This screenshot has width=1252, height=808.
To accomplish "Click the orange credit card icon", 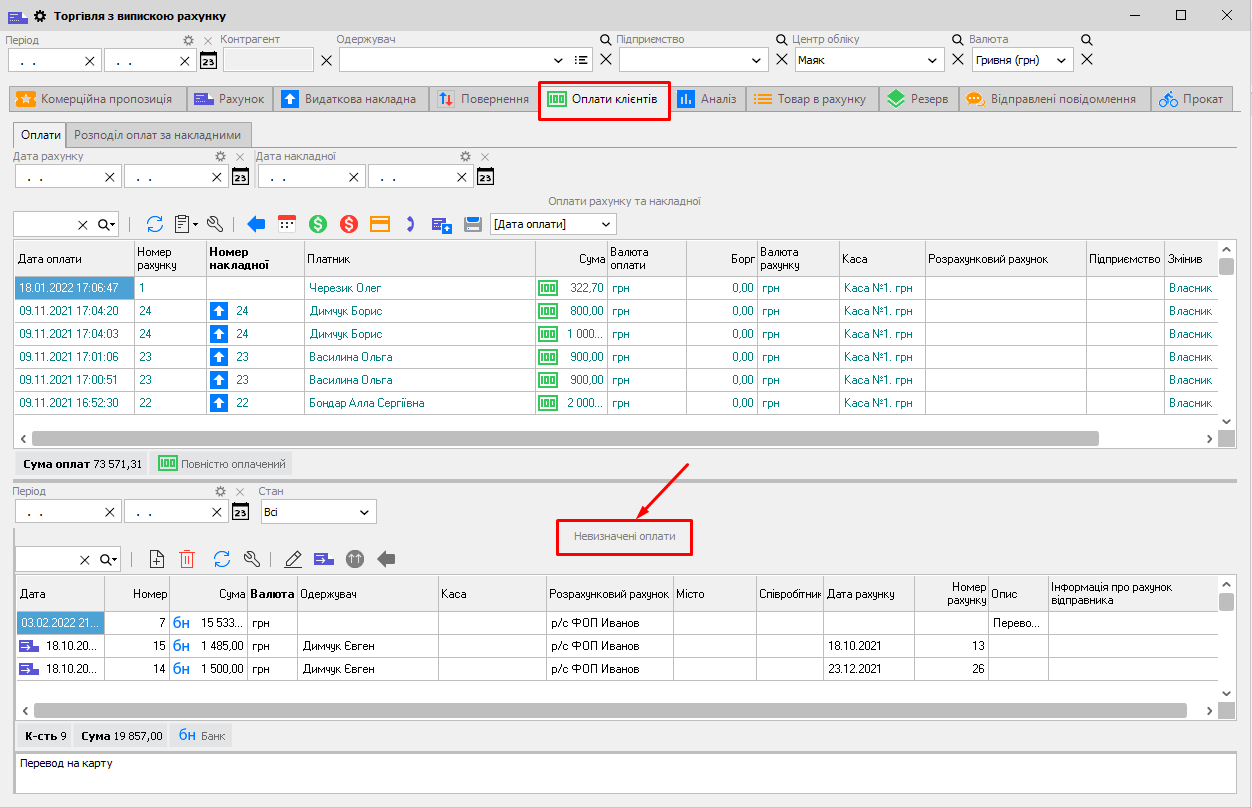I will click(380, 224).
